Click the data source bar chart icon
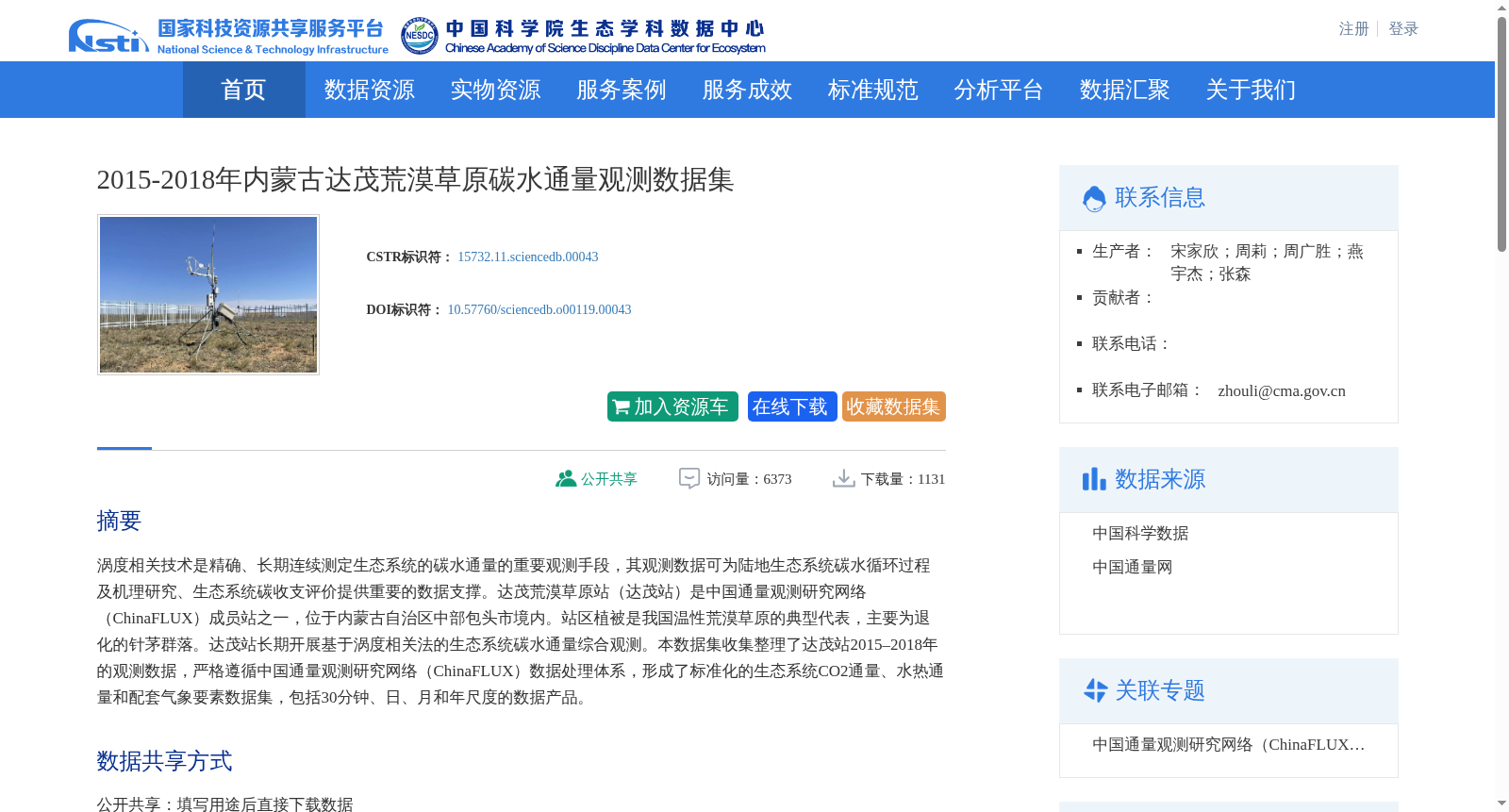Image resolution: width=1509 pixels, height=812 pixels. (x=1094, y=479)
